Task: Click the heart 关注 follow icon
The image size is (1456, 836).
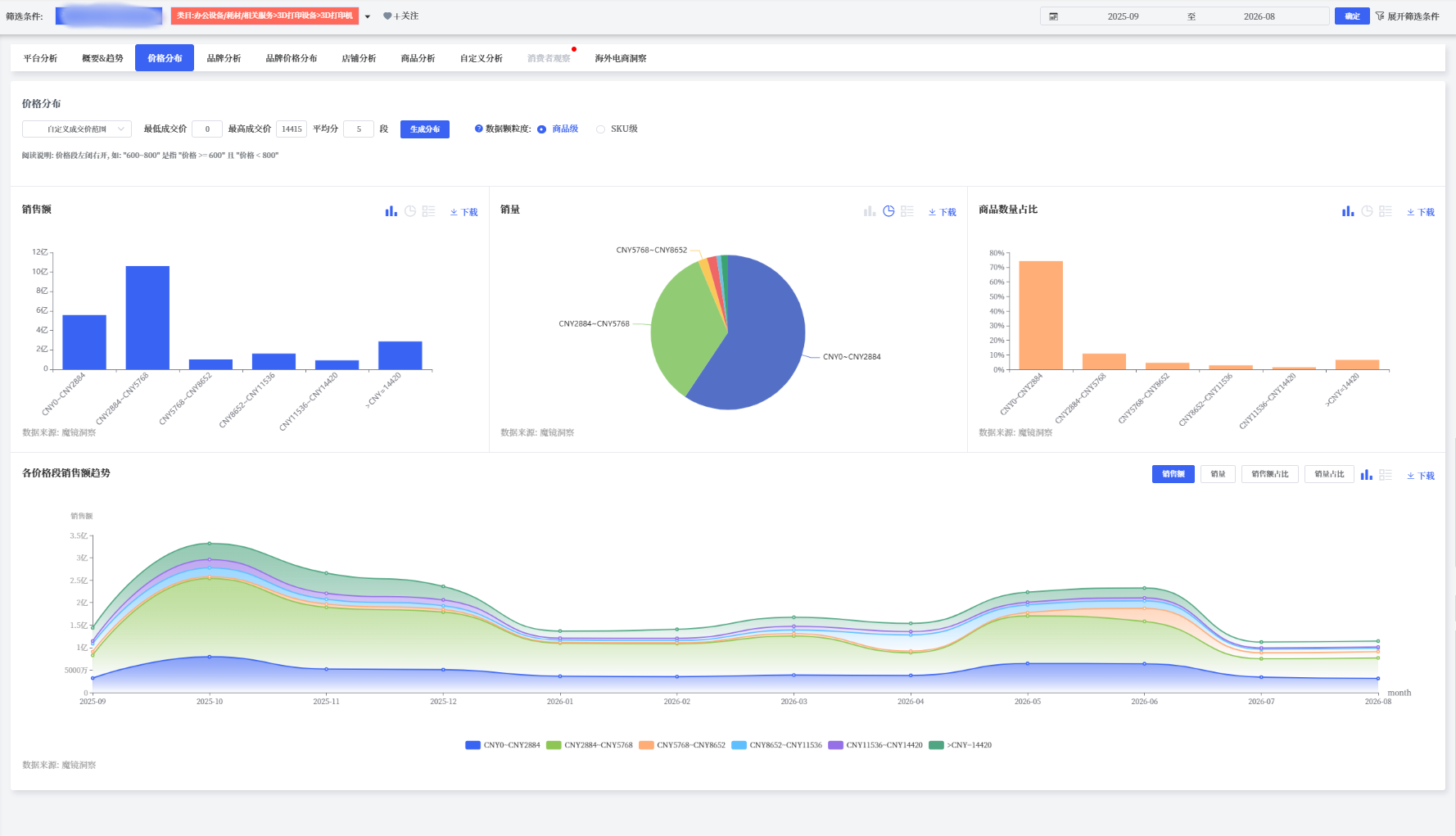Action: point(387,16)
